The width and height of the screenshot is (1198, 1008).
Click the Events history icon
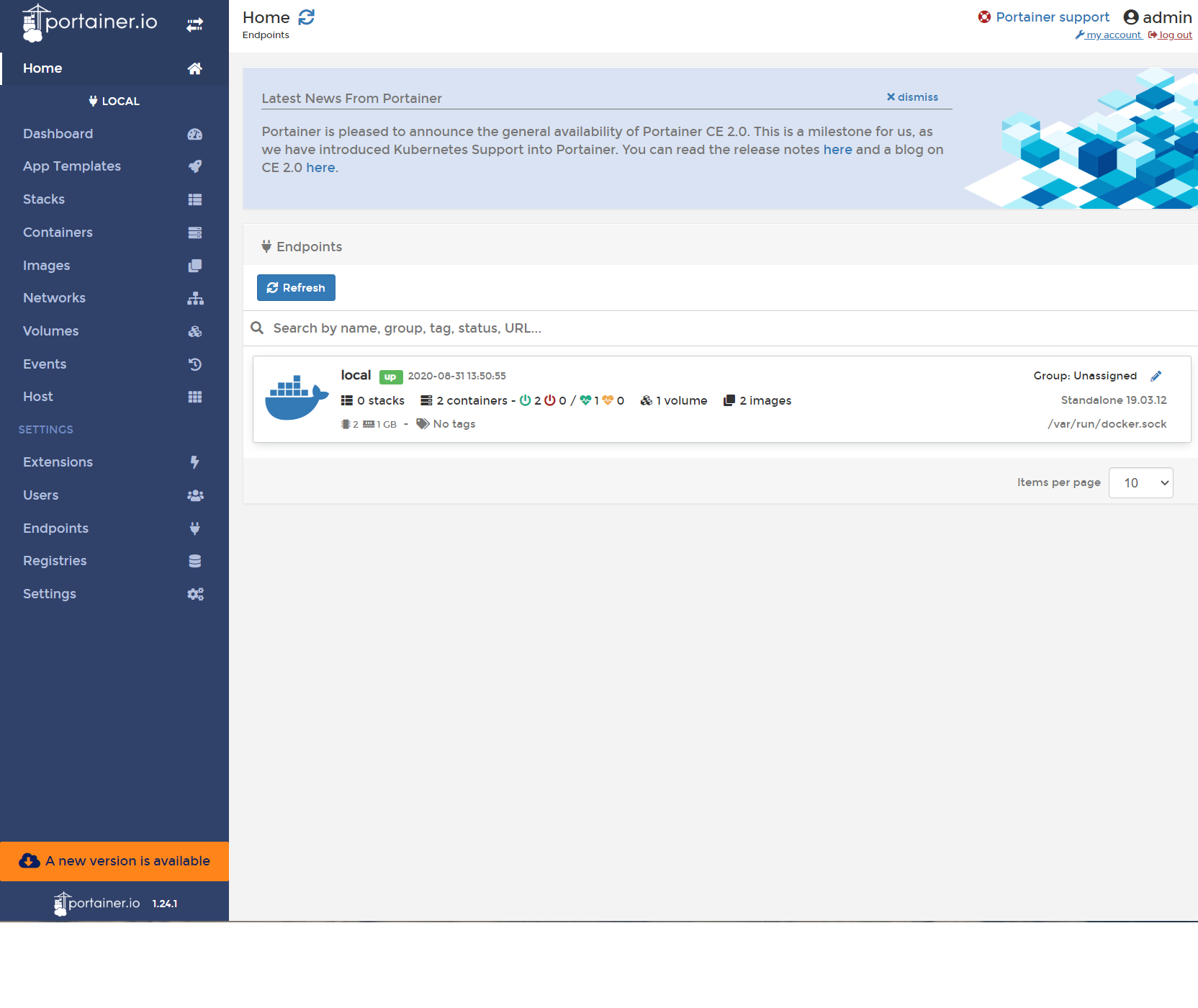coord(194,364)
